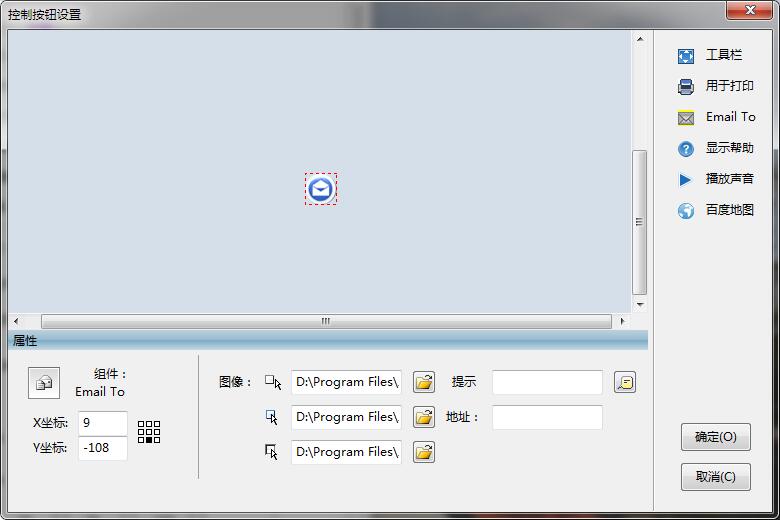
Task: Choose the 百度地图 globe icon
Action: coord(686,211)
